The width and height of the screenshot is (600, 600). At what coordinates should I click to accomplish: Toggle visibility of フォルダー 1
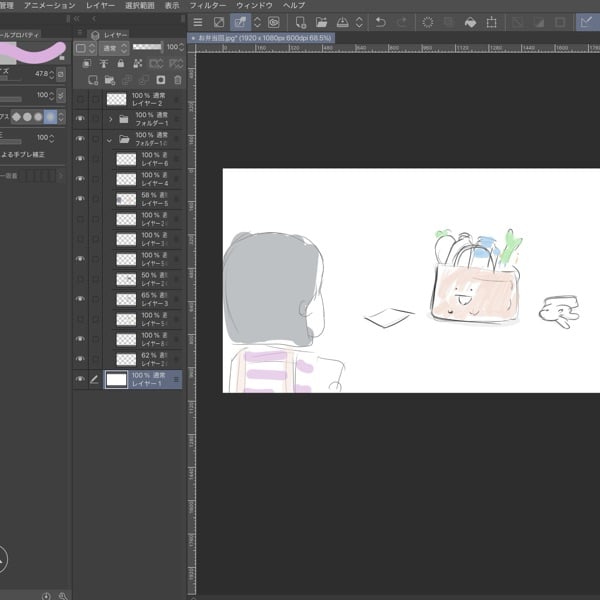pos(81,119)
